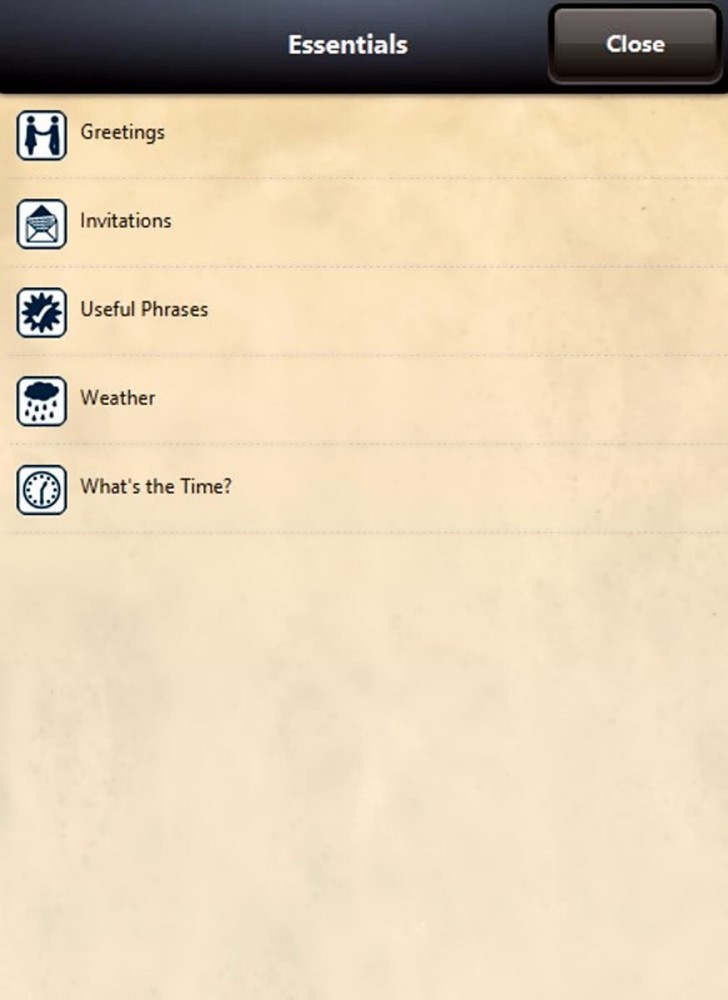Image resolution: width=728 pixels, height=1000 pixels.
Task: Open the Useful Phrases label
Action: (144, 310)
